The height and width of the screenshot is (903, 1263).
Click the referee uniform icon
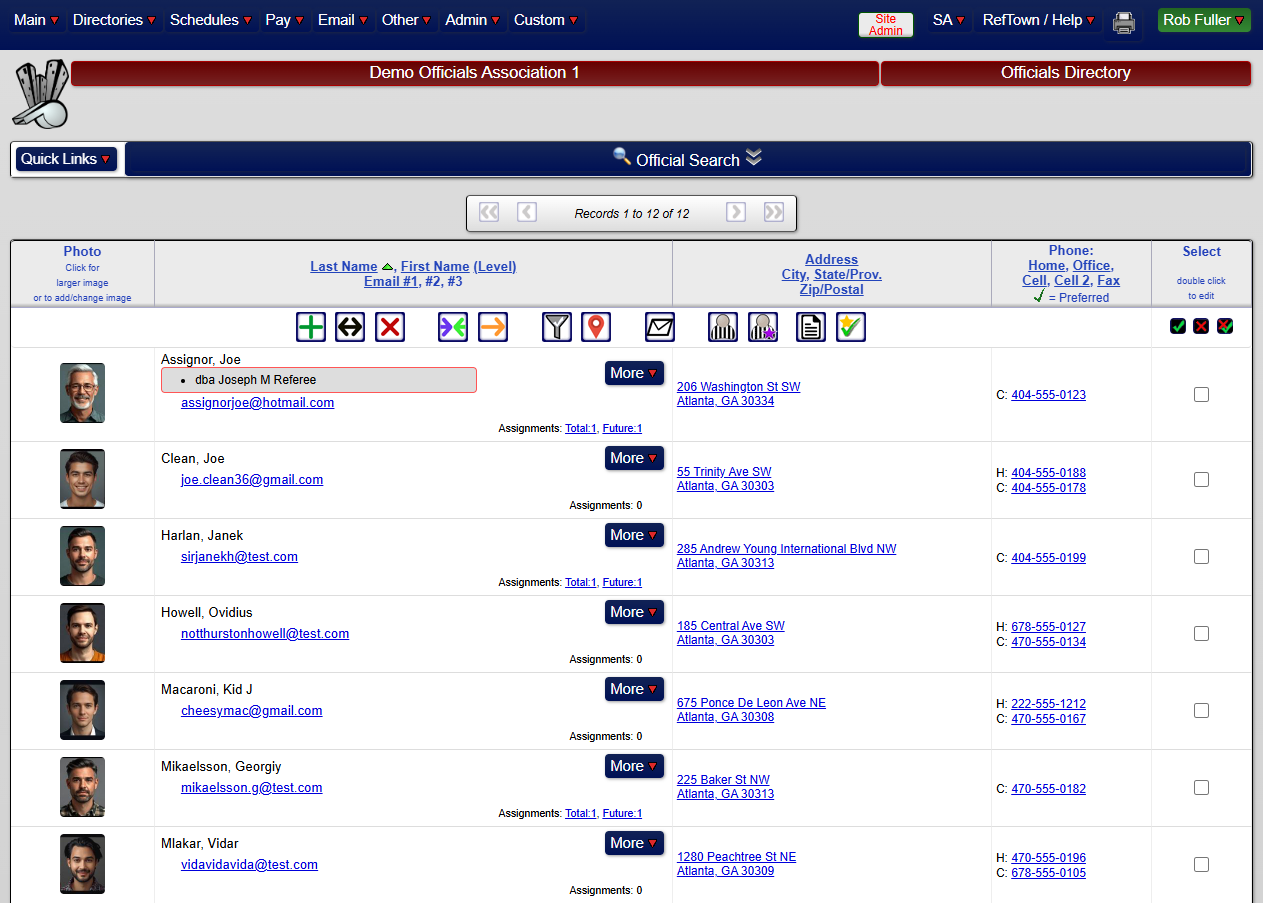click(x=722, y=326)
